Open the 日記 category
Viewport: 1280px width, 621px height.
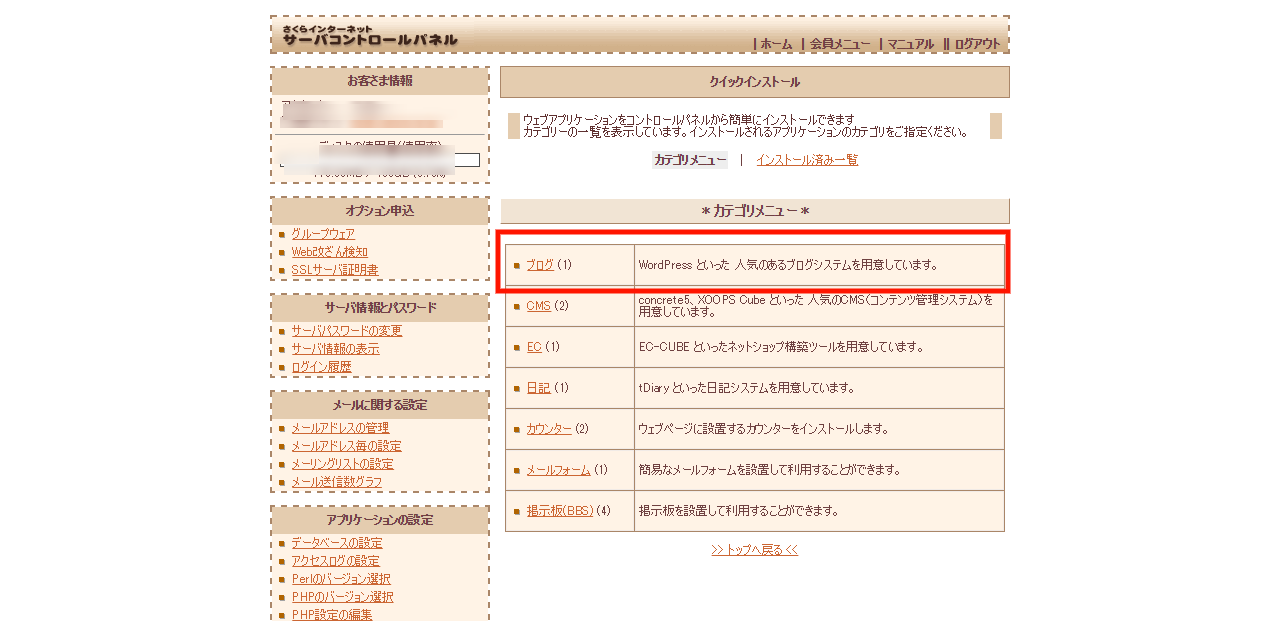[x=538, y=388]
